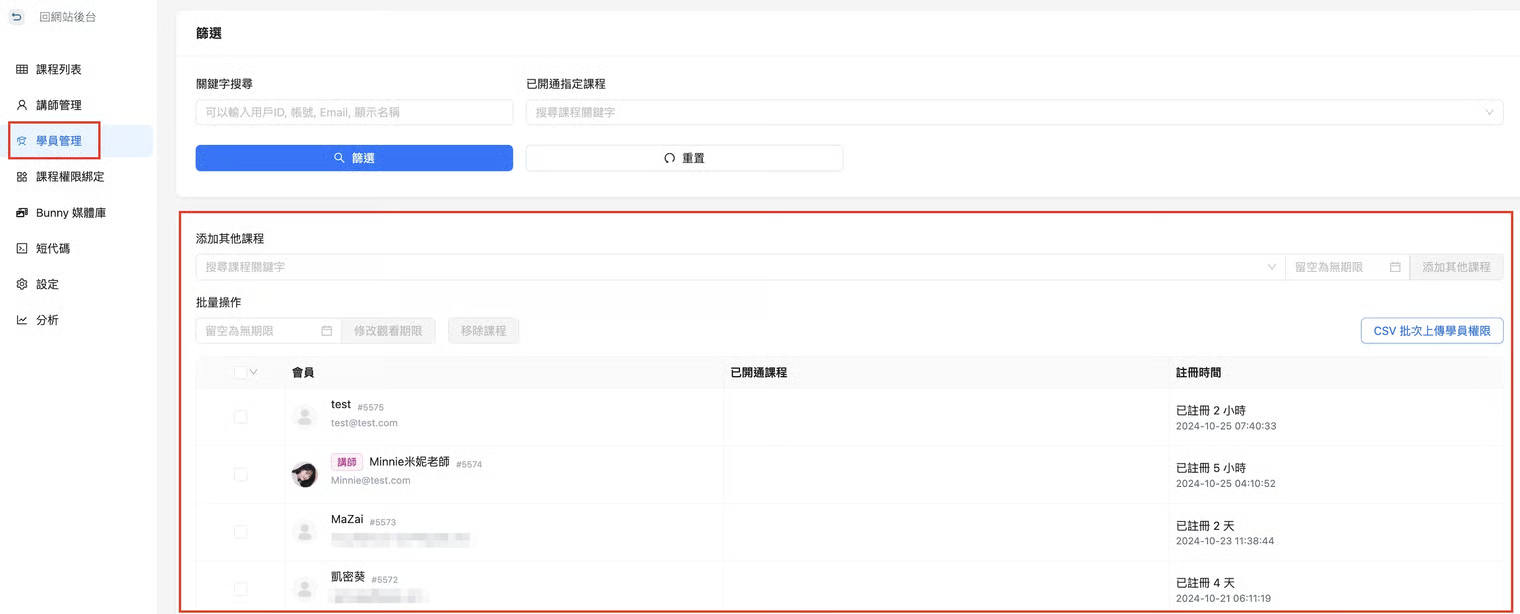Image resolution: width=1520 pixels, height=614 pixels.
Task: Click the calendar icon in 批量操作 date field
Action: click(x=327, y=331)
